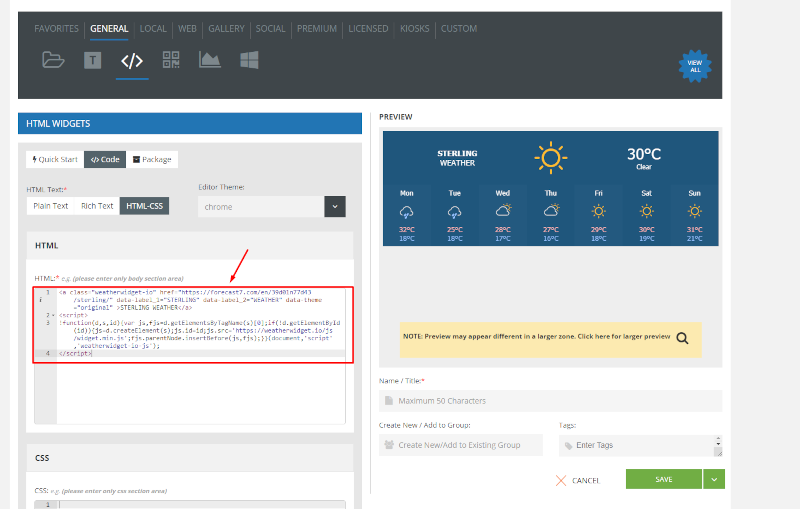Click the sun icon in weather header
The width and height of the screenshot is (800, 509).
coord(551,158)
